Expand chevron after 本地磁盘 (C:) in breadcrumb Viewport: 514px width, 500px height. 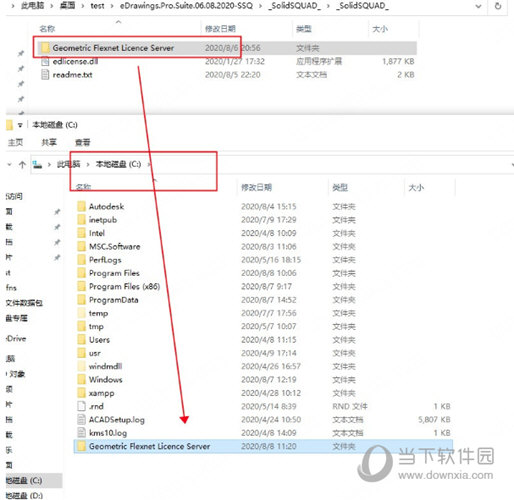pyautogui.click(x=149, y=164)
